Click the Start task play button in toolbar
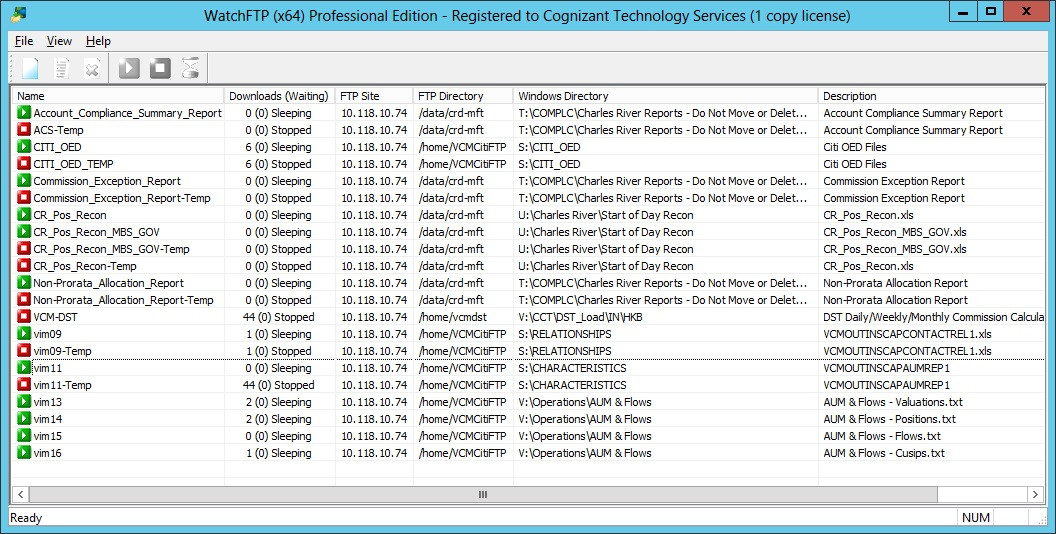 (129, 68)
